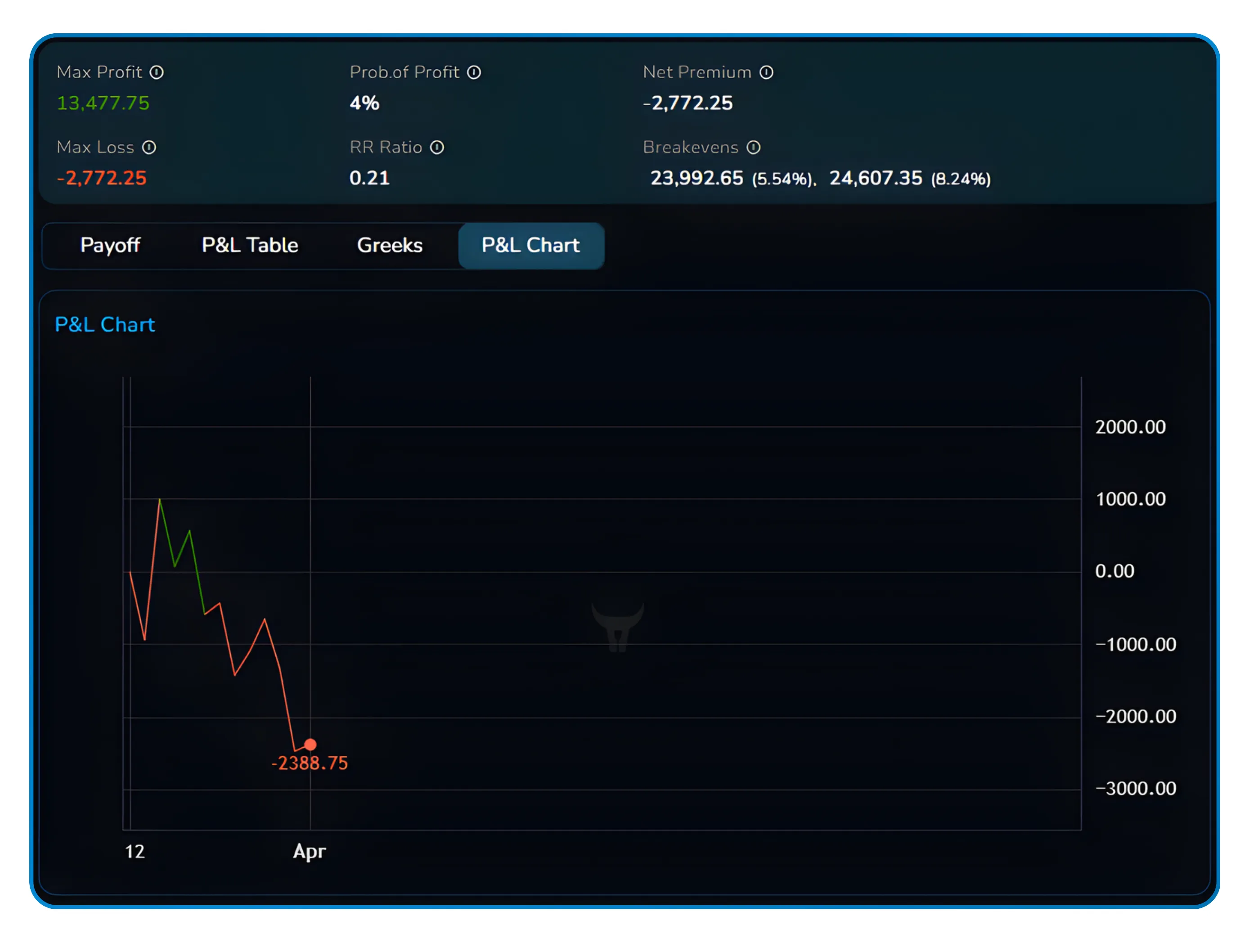Click the Breakevens info icon
Viewport: 1249px width, 952px height.
click(x=753, y=147)
